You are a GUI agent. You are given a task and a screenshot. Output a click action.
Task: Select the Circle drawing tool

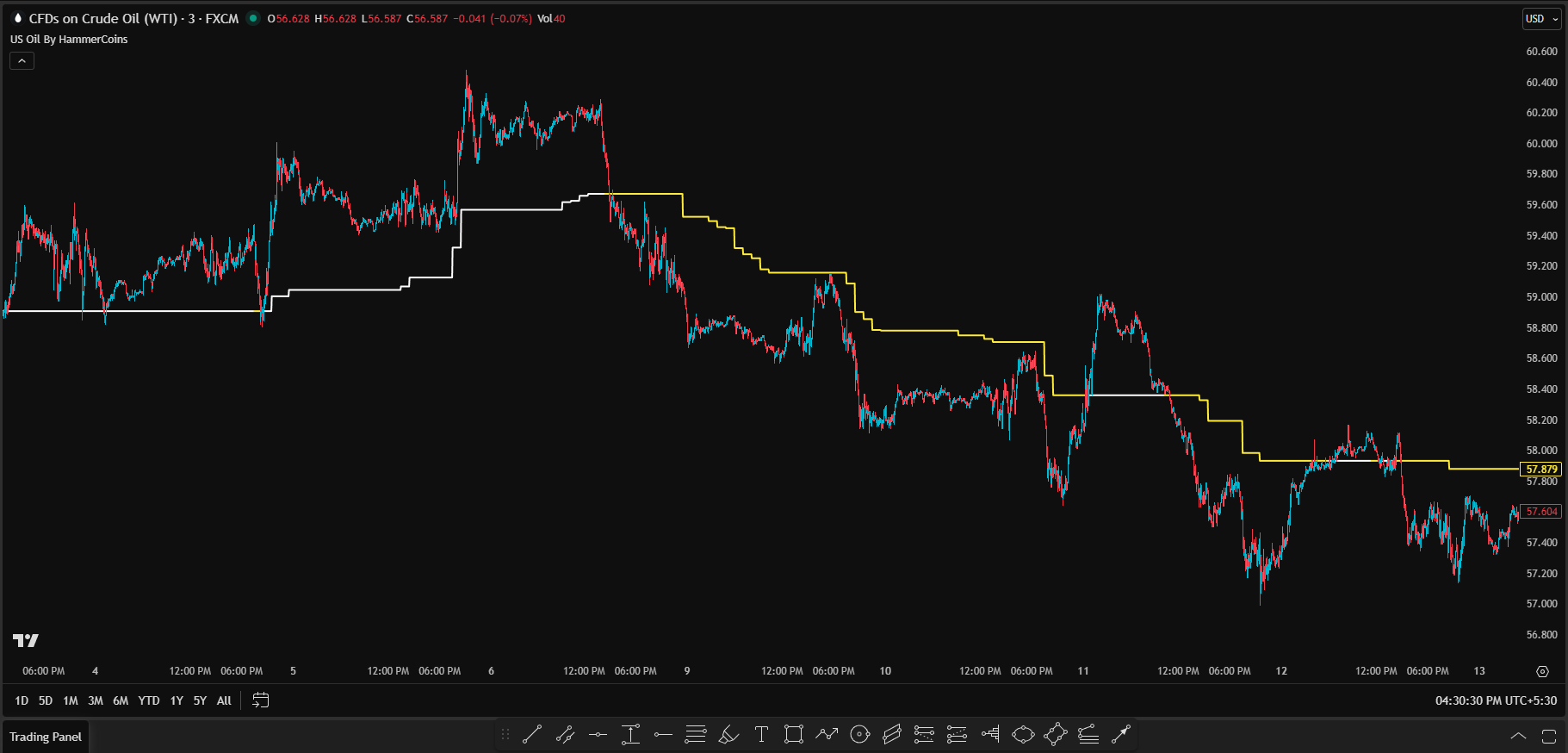pos(859,735)
